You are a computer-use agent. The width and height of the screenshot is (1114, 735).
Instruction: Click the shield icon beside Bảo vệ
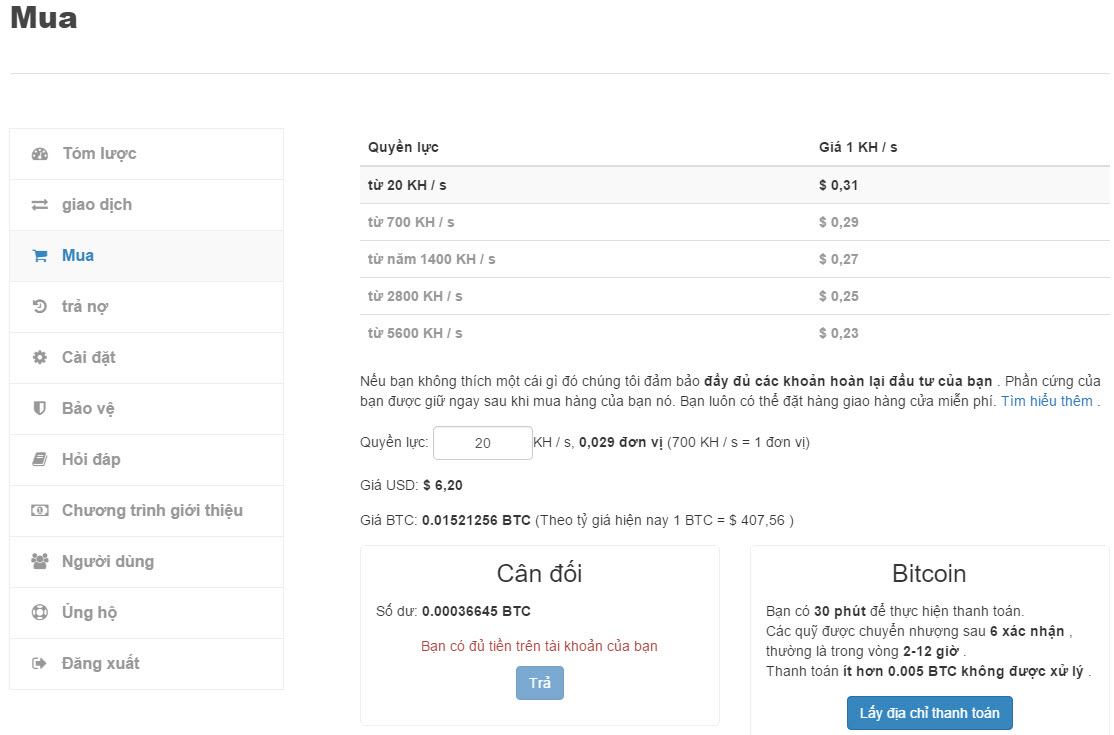40,408
